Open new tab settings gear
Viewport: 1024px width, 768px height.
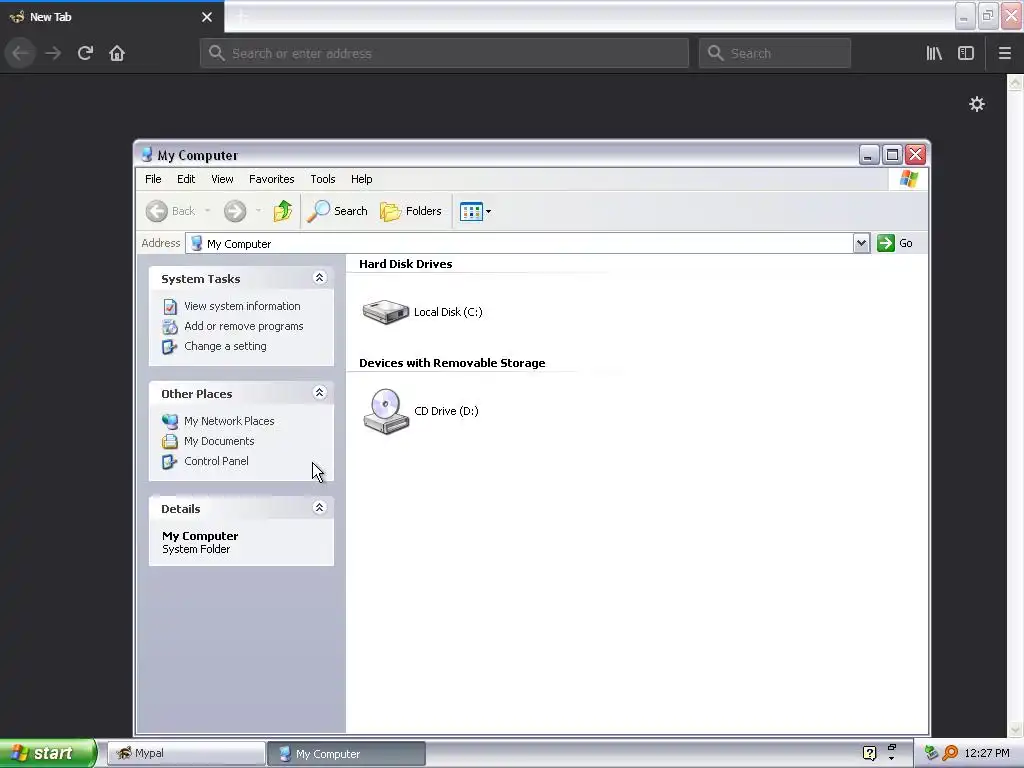pos(976,104)
